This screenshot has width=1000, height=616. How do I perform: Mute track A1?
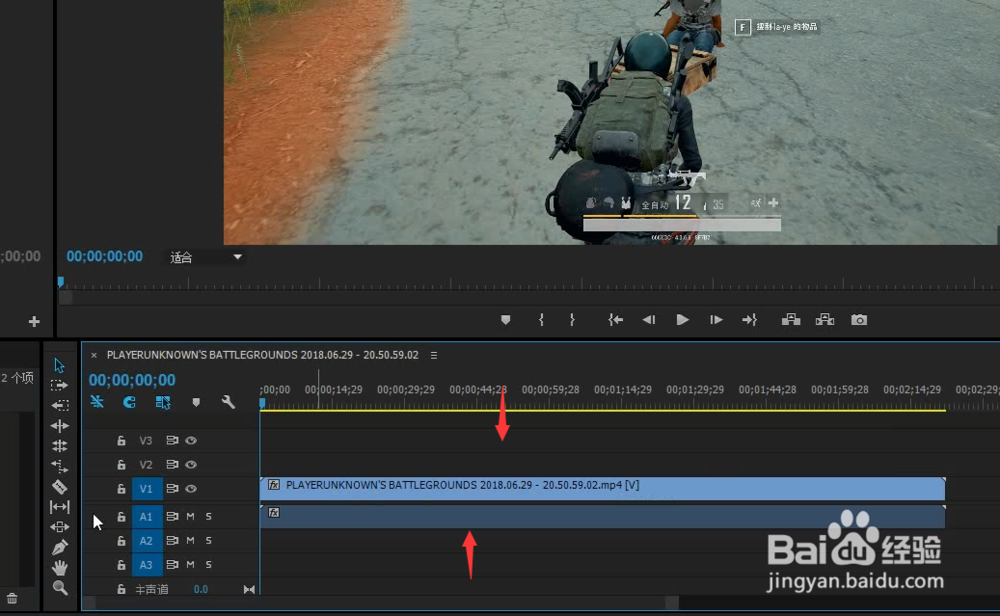pyautogui.click(x=190, y=517)
